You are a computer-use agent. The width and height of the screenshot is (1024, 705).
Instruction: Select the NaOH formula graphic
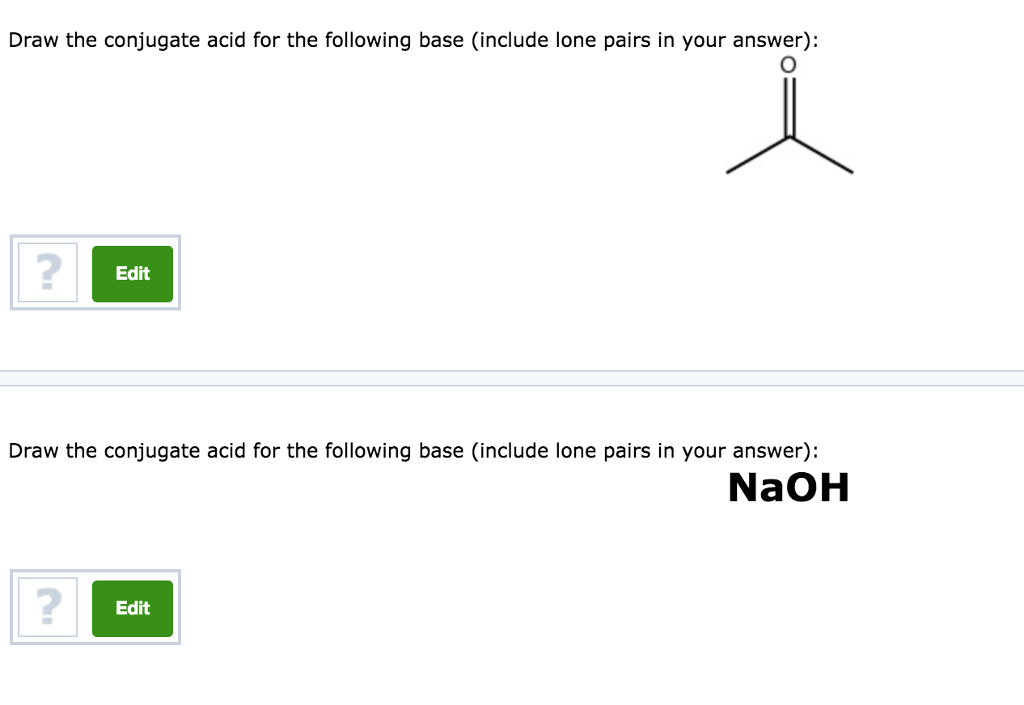(x=789, y=488)
